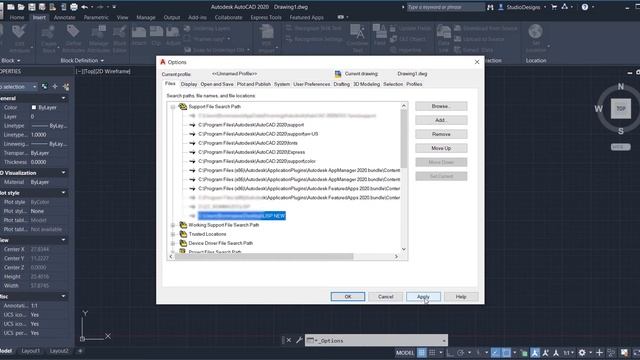Open the Home ribbon tab
This screenshot has width=640, height=360.
pyautogui.click(x=17, y=18)
